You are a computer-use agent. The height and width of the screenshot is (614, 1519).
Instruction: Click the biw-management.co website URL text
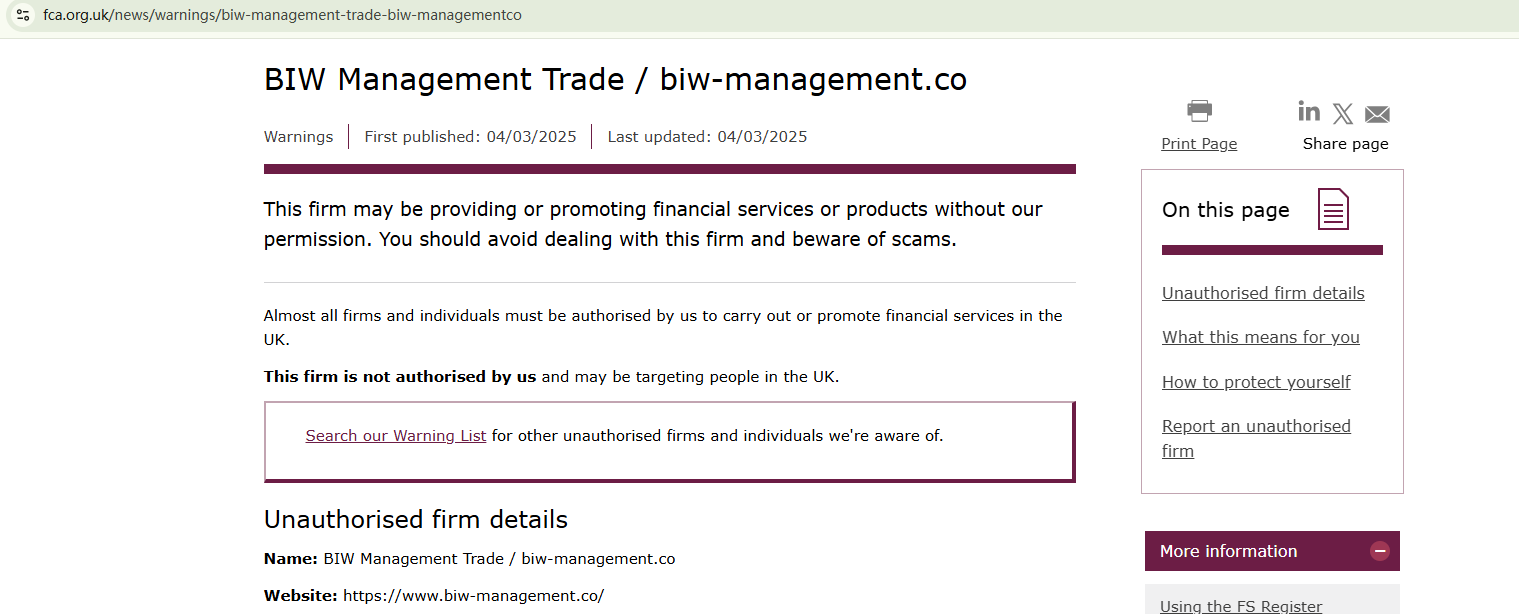tap(473, 596)
